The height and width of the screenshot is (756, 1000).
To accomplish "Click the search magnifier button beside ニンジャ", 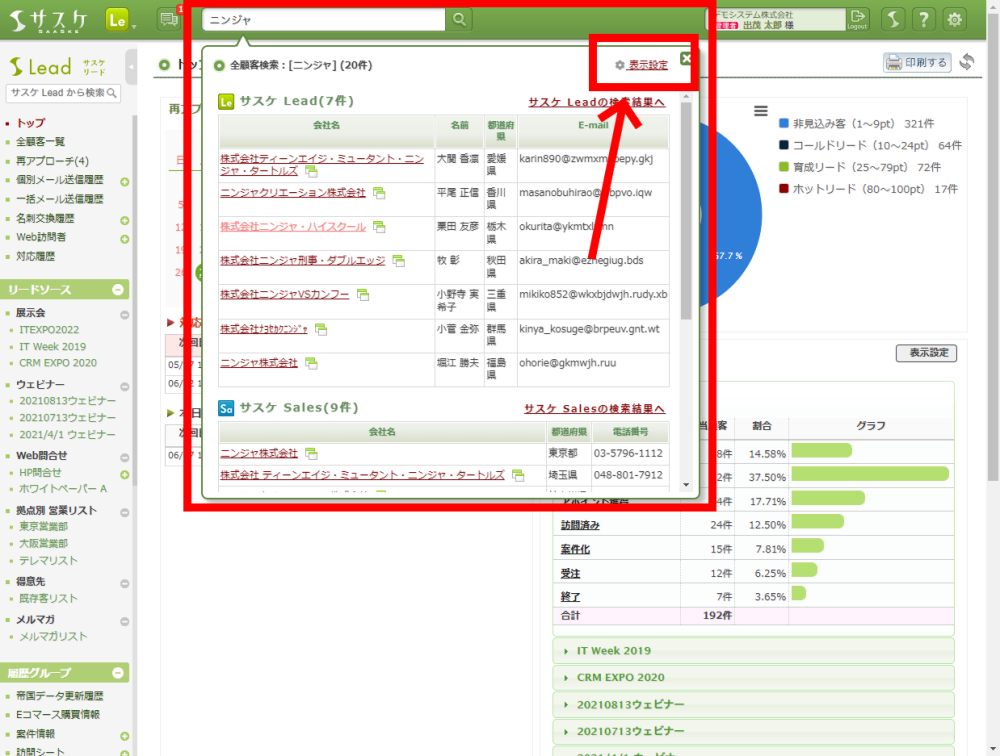I will click(458, 19).
